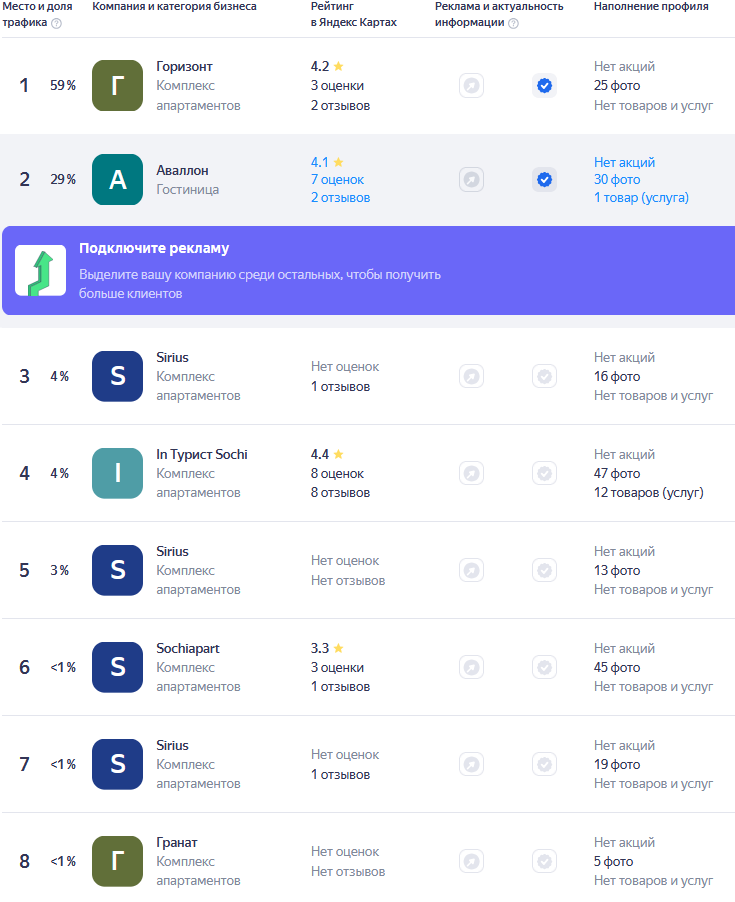Click 'Подключите рекламу' banner heading
Viewport: 735px width, 902px height.
[x=154, y=249]
